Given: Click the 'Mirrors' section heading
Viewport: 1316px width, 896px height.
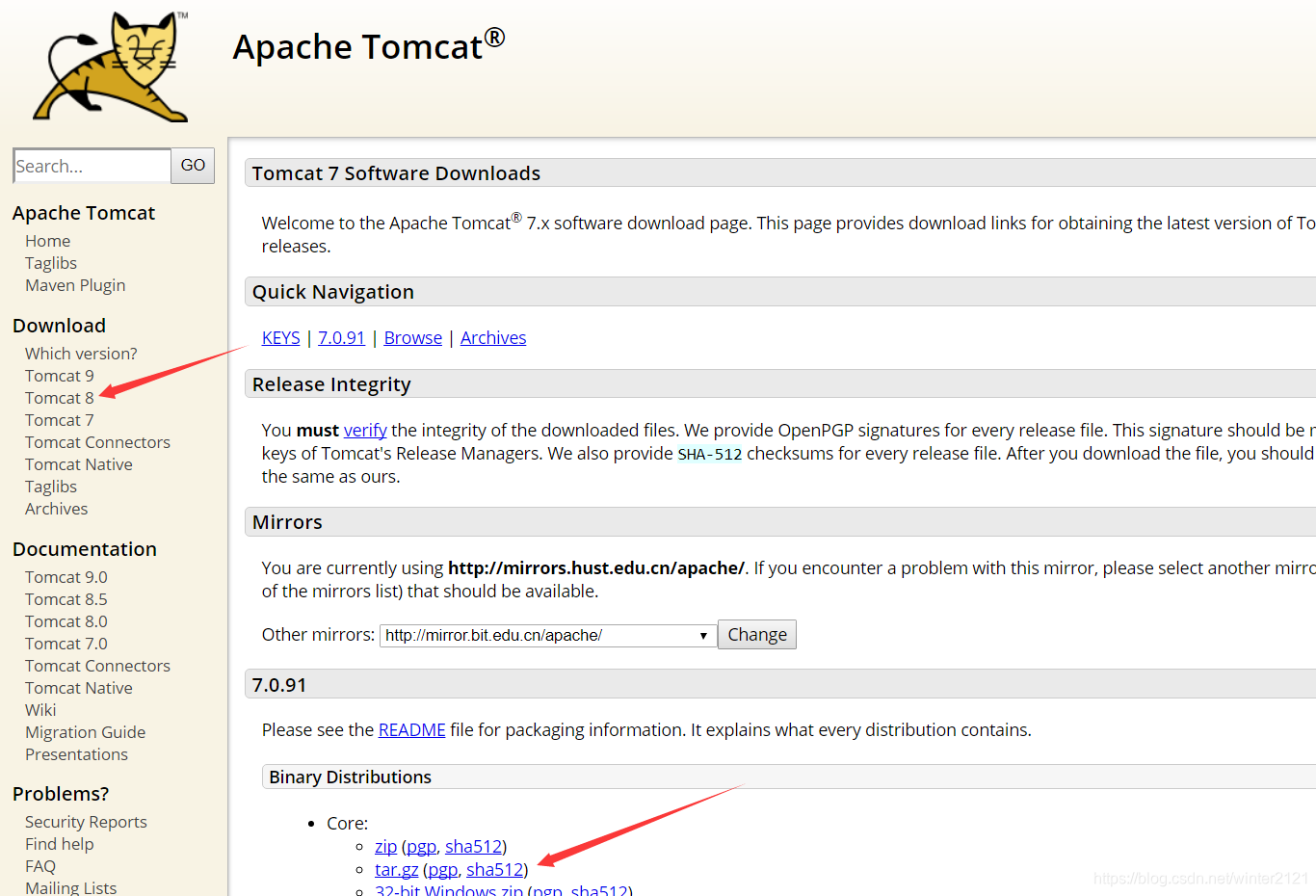Looking at the screenshot, I should (287, 522).
